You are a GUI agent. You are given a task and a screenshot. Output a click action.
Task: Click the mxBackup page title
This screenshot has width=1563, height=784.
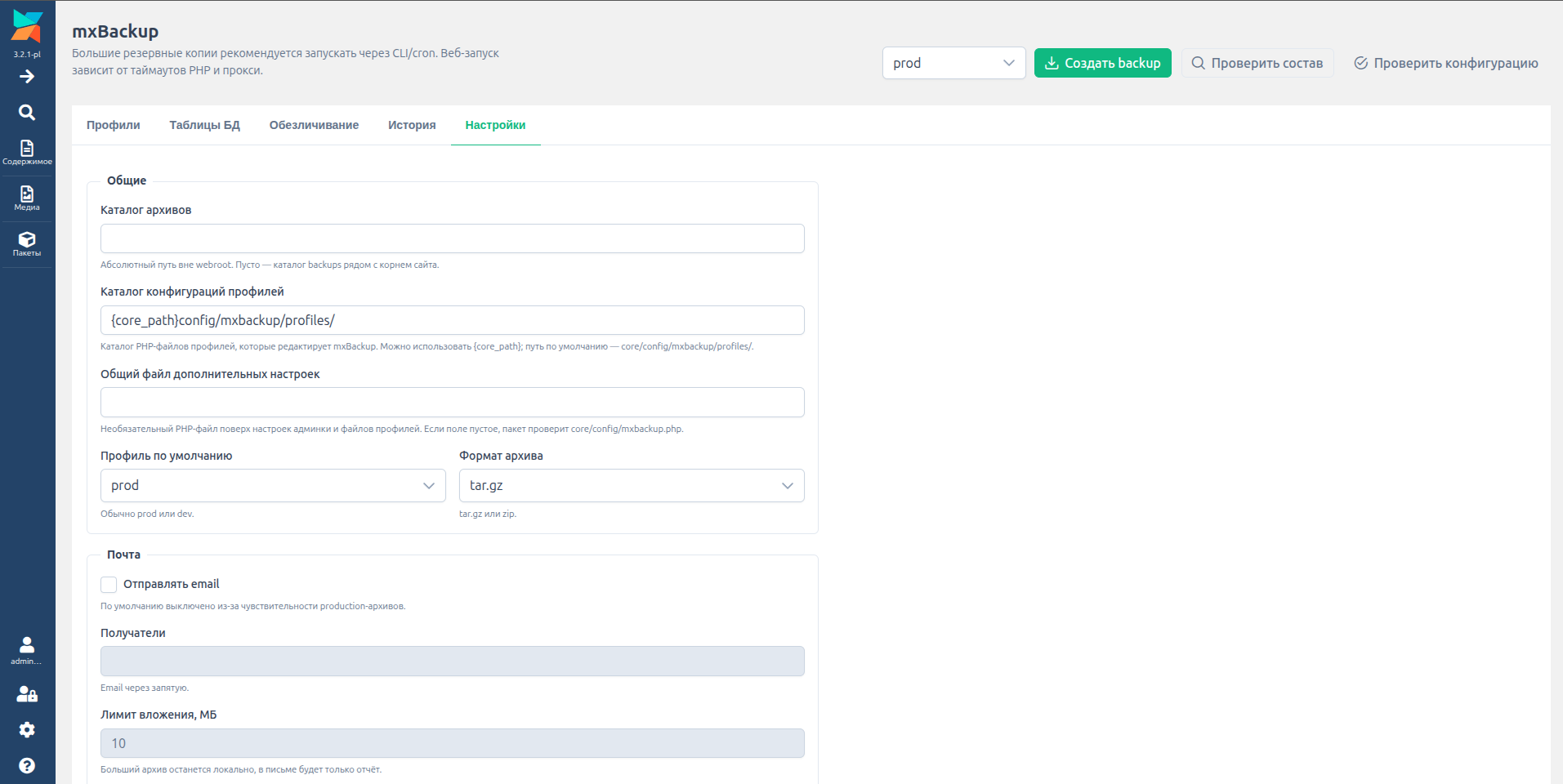click(115, 31)
